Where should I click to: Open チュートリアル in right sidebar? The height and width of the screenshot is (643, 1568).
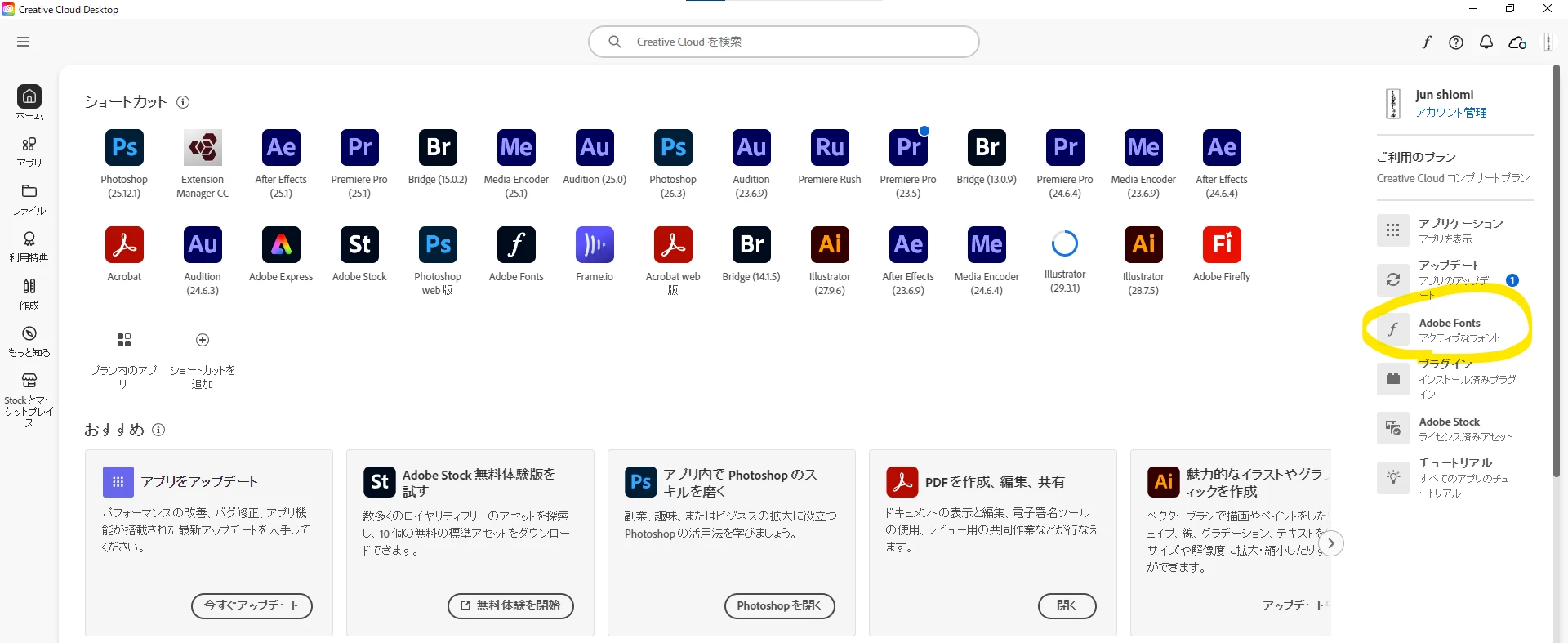click(x=1454, y=478)
